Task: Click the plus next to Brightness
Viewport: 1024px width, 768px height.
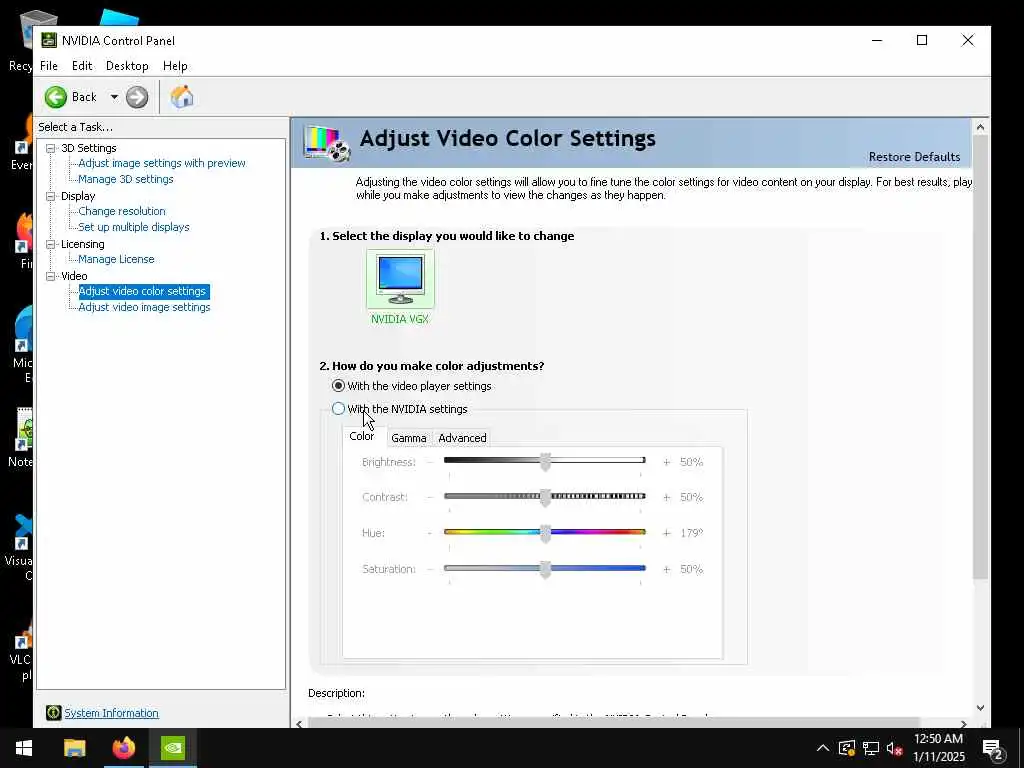Action: pyautogui.click(x=666, y=462)
